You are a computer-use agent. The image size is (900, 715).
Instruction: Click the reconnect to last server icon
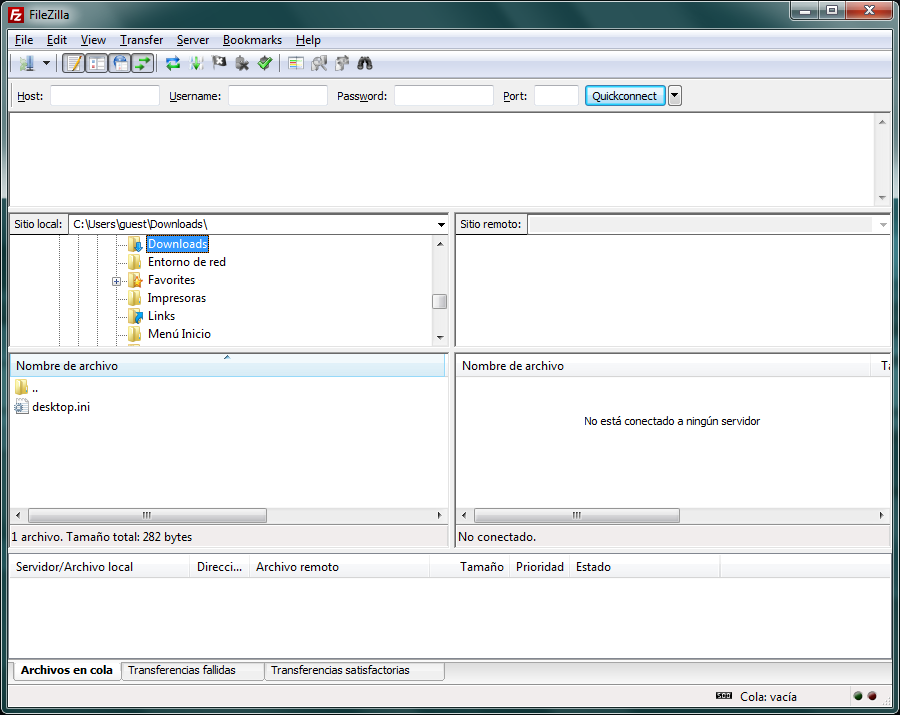point(265,64)
